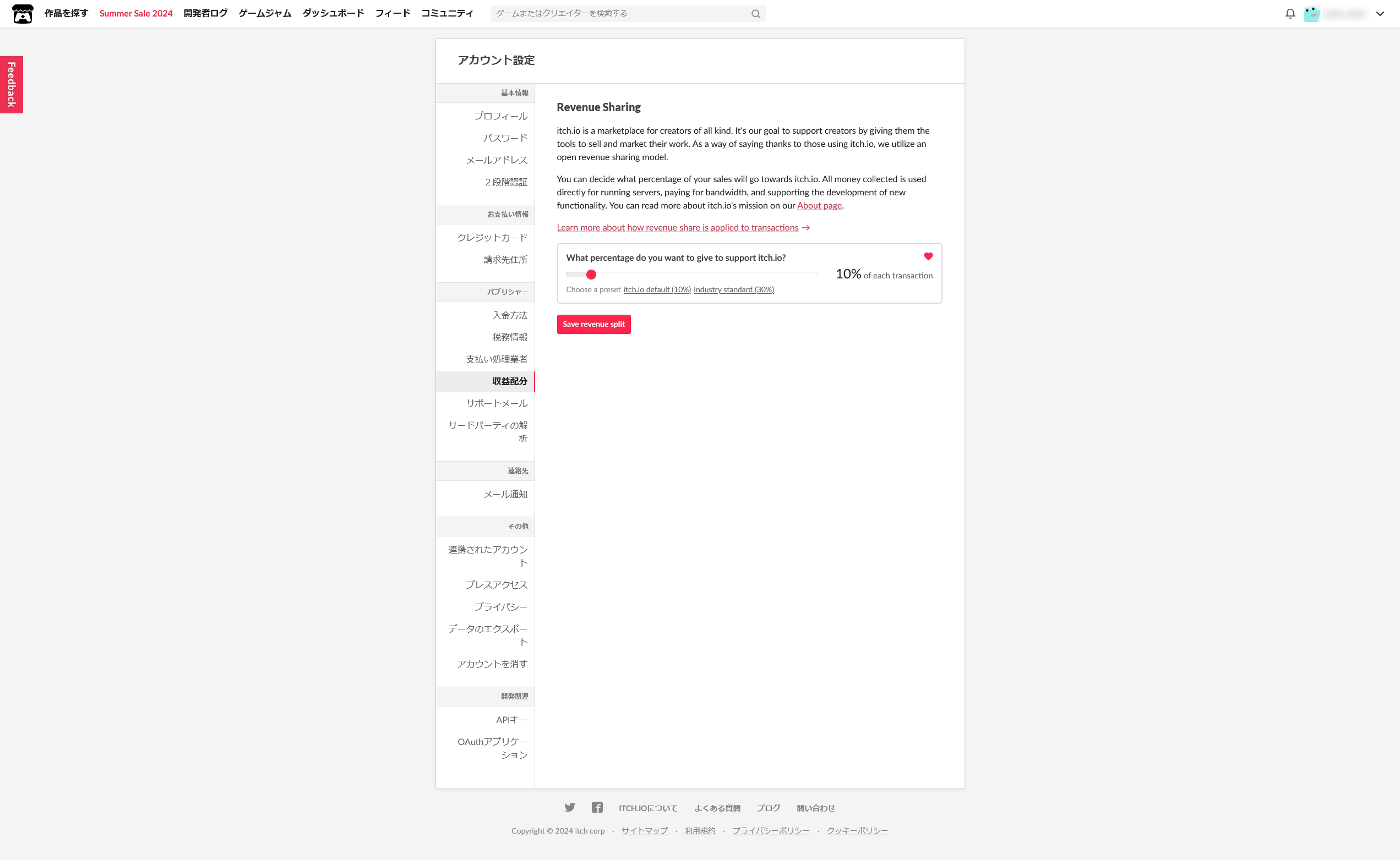Screen dimensions: 1400x860
Task: Open the learn more about revenue share link
Action: 677,227
